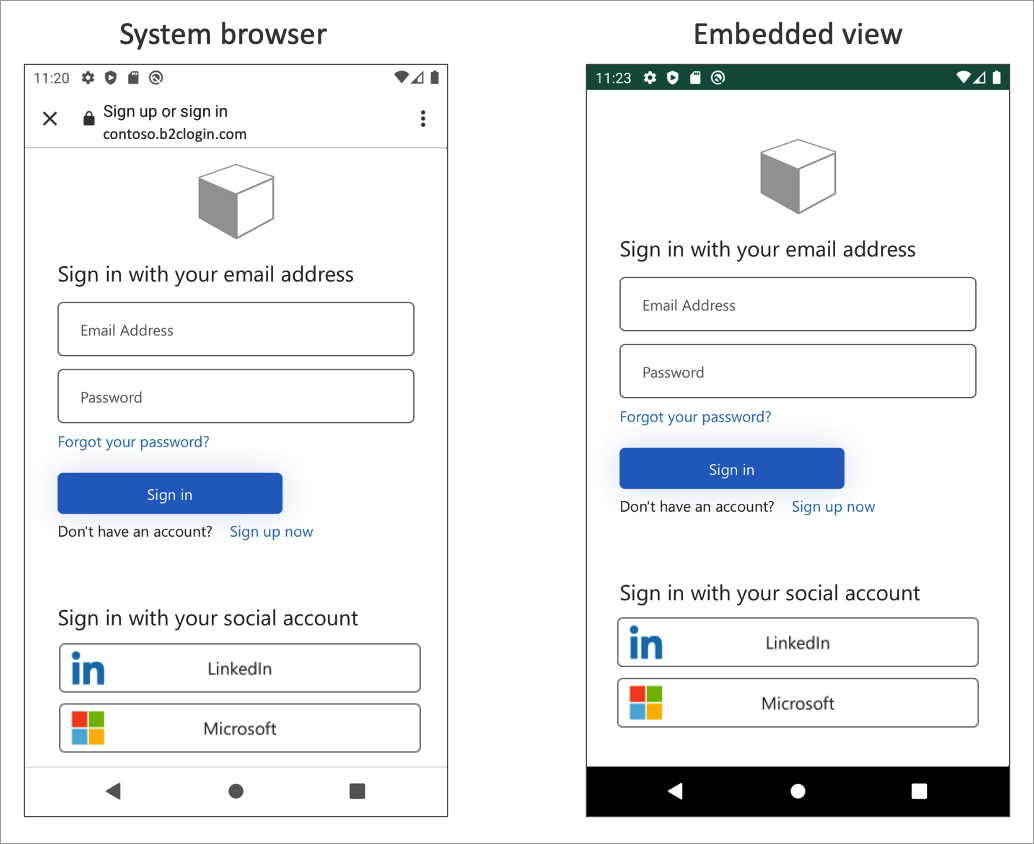Open the browser overflow three-dot menu

pyautogui.click(x=423, y=118)
